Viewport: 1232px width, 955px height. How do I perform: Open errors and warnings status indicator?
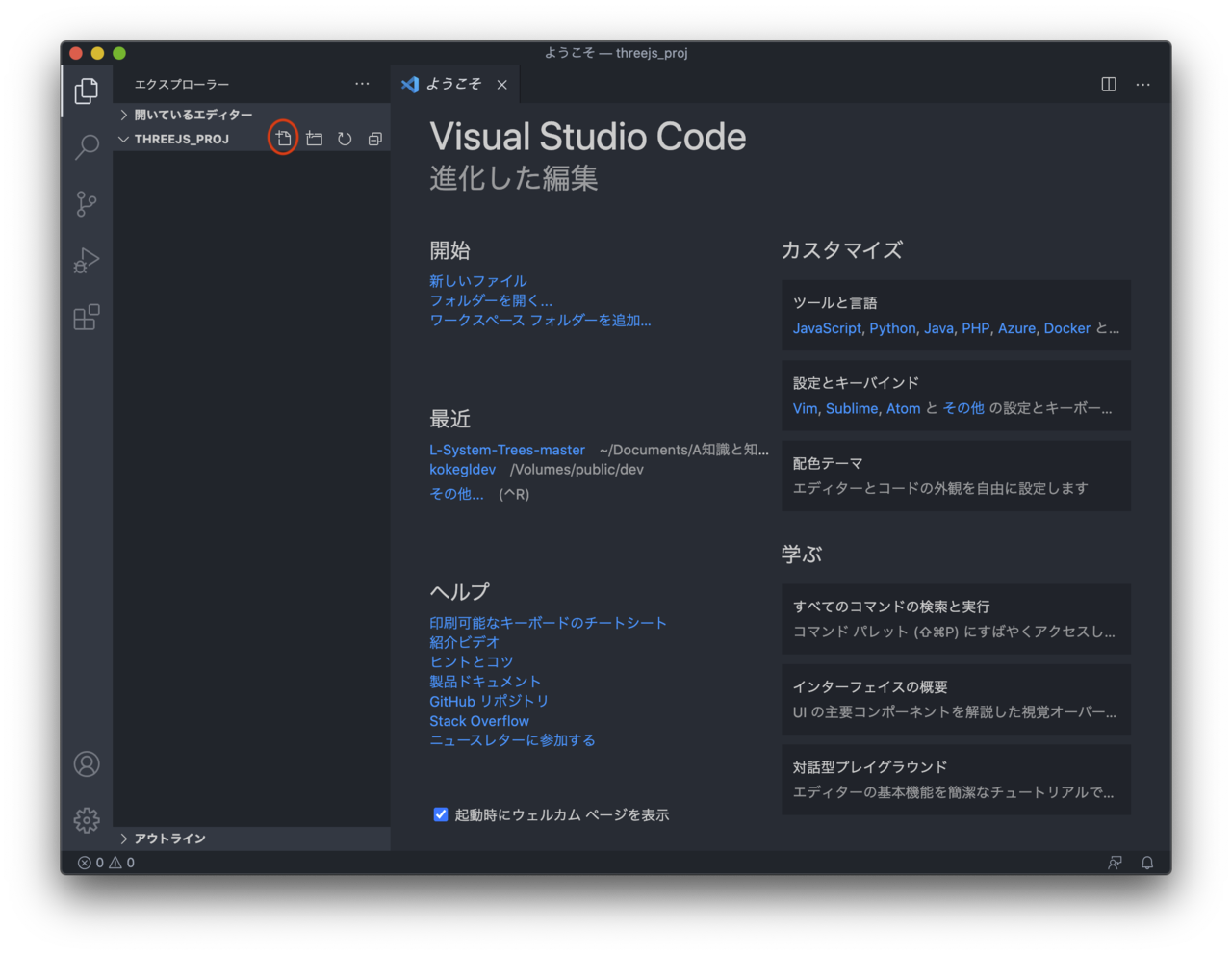[106, 863]
